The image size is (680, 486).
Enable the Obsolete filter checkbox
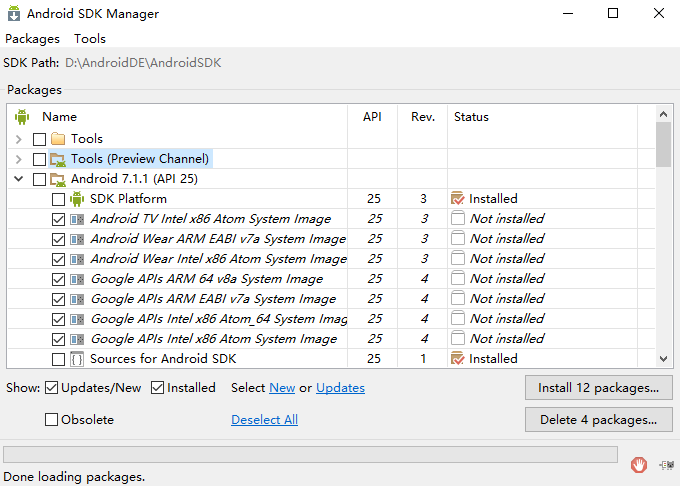51,419
